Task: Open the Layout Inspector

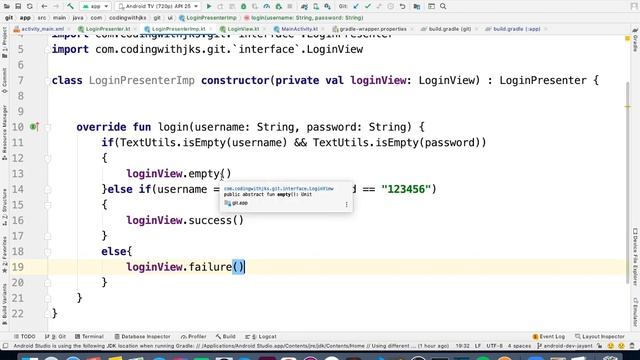Action: pyautogui.click(x=600, y=336)
